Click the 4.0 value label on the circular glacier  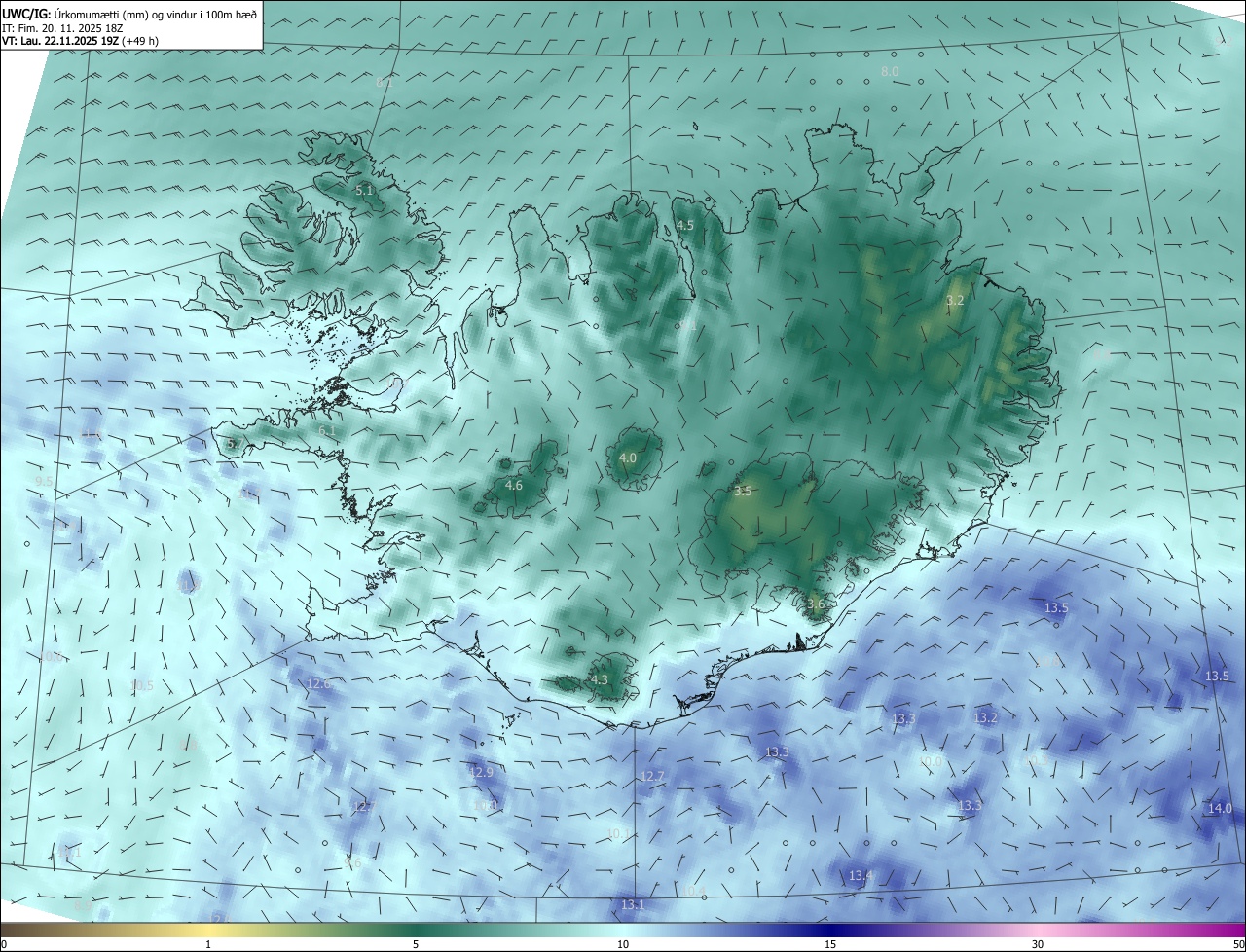628,458
